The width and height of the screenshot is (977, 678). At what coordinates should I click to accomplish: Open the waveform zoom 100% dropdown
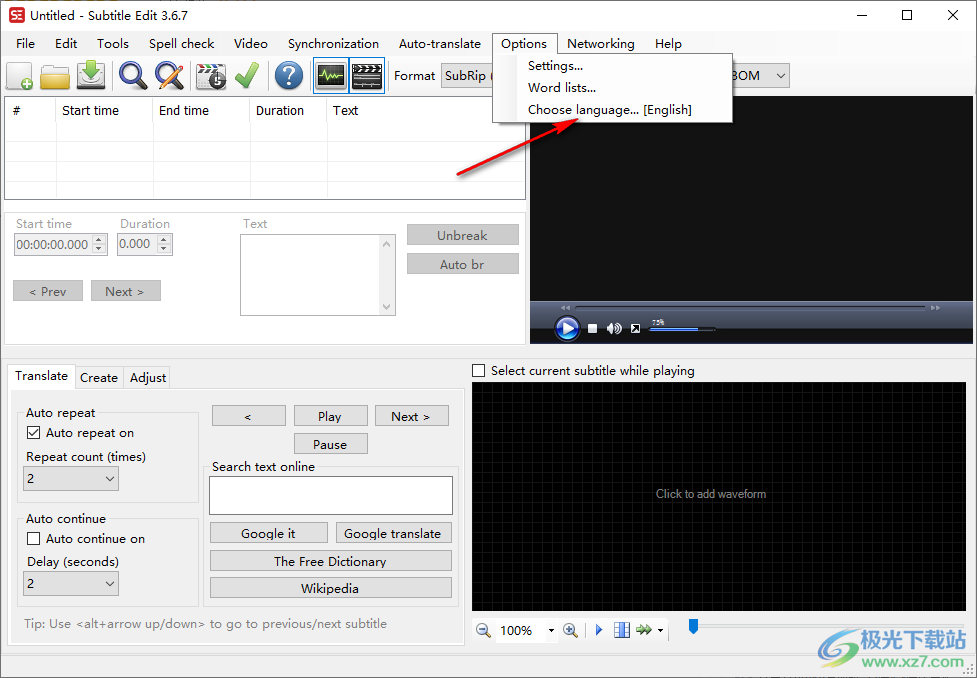coord(551,631)
